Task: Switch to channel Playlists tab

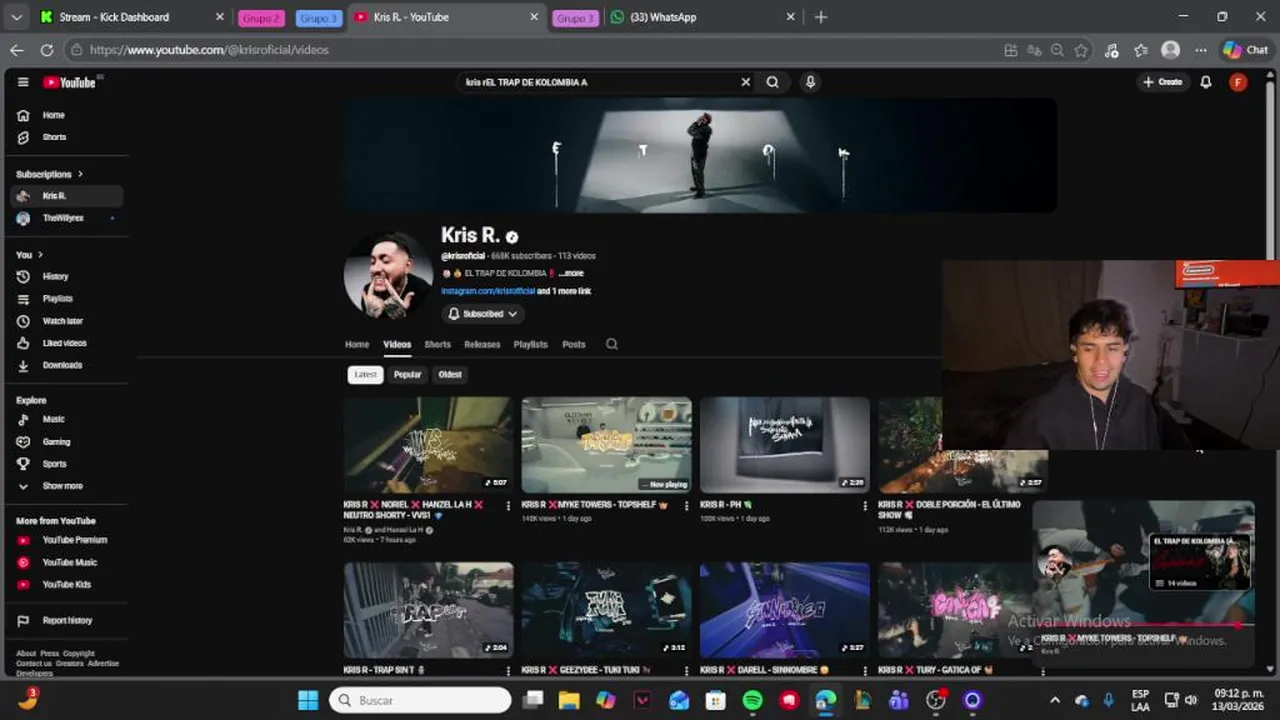Action: [x=531, y=344]
